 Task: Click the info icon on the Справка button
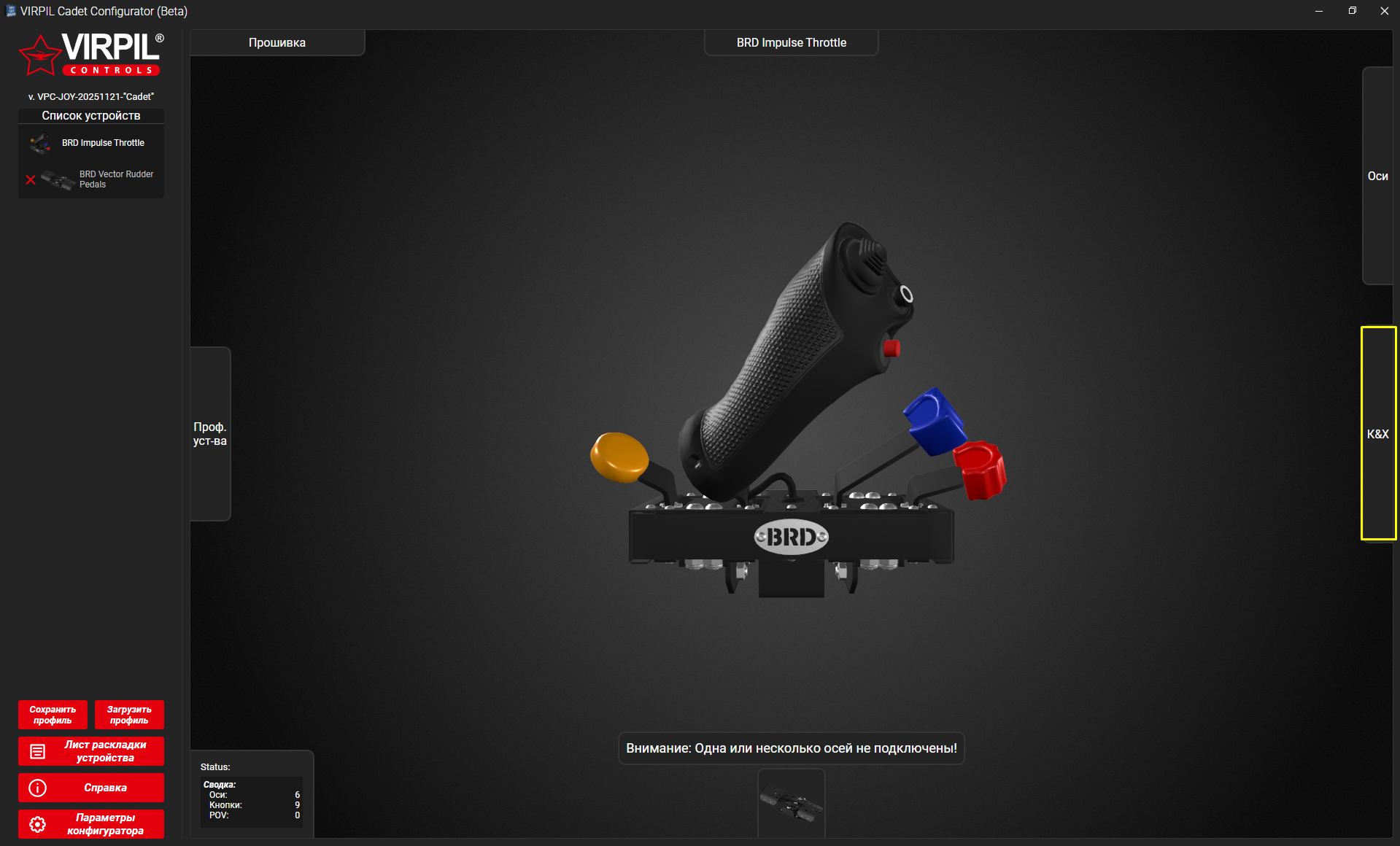pos(37,788)
